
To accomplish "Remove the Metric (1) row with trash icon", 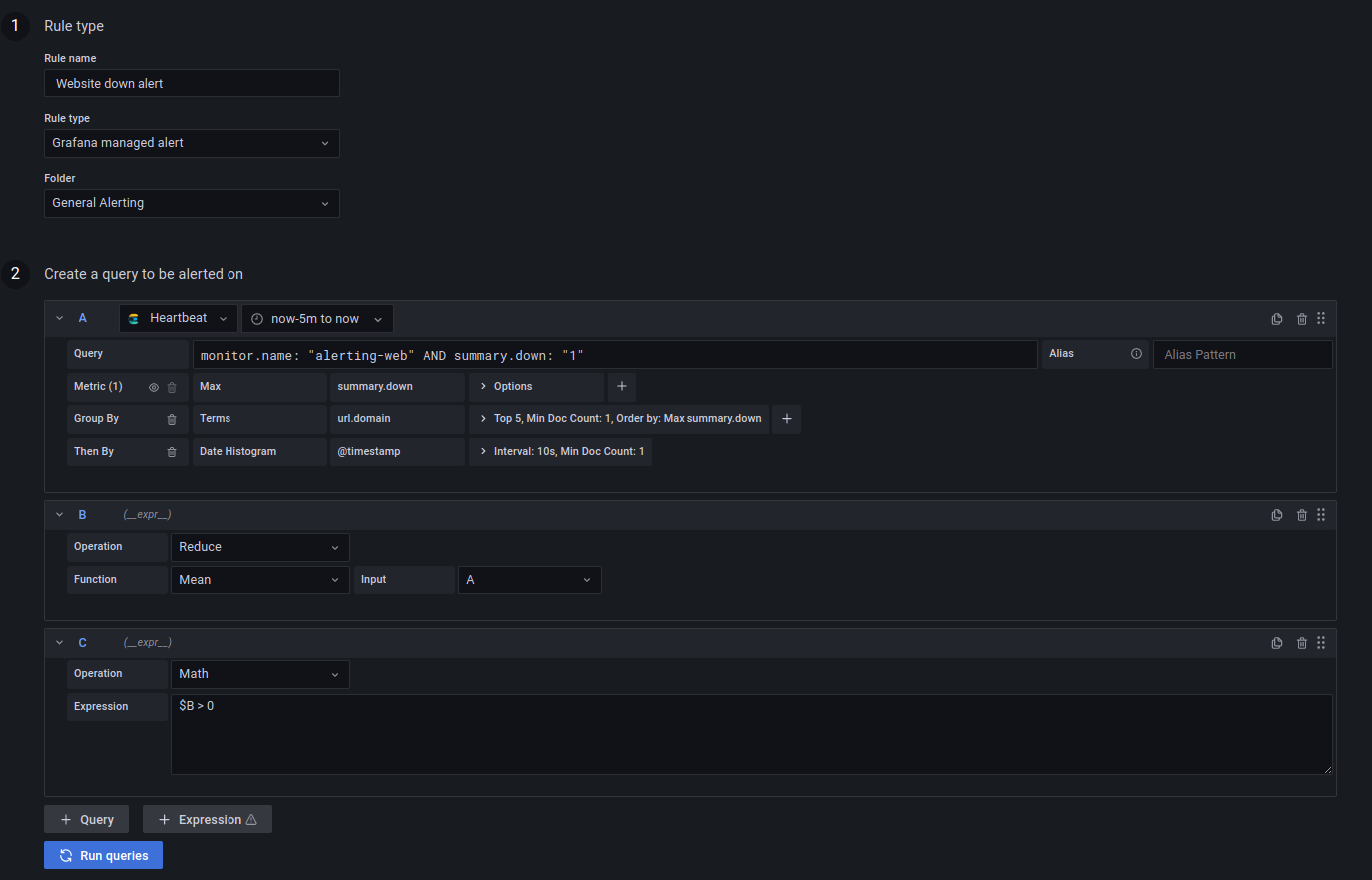I will [172, 387].
